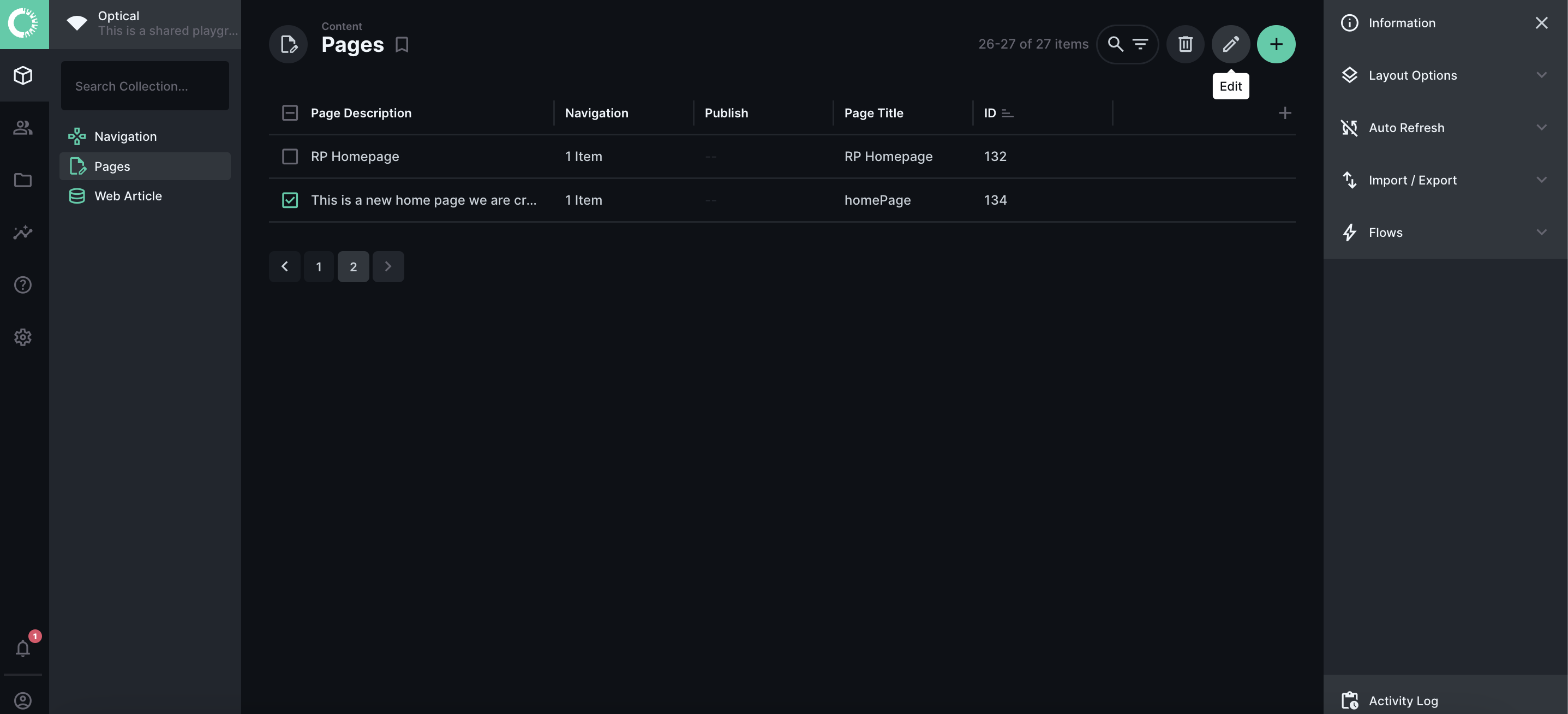Open the notifications bell
Viewport: 1568px width, 714px height.
tap(23, 648)
